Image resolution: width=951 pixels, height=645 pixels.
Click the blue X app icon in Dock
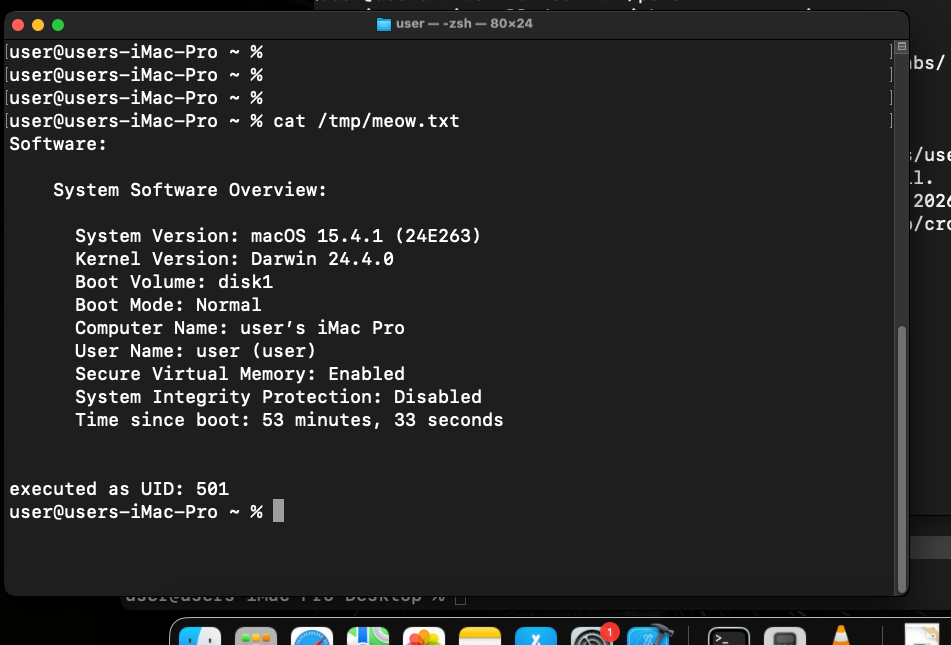tap(536, 637)
